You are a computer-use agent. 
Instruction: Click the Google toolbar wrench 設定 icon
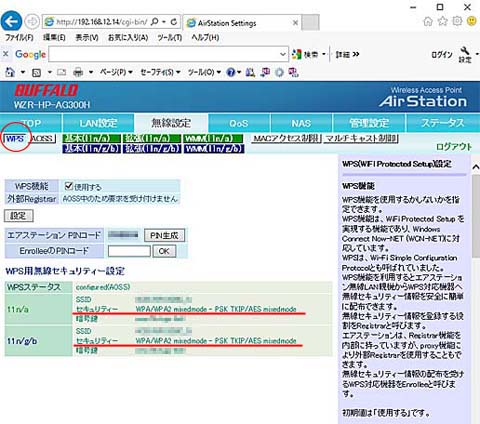coord(465,55)
